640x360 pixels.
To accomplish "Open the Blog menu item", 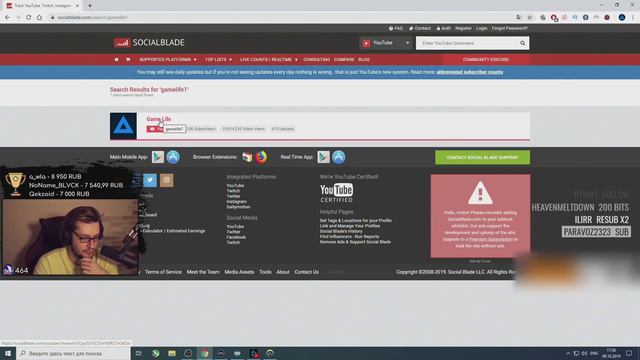I will click(x=364, y=60).
